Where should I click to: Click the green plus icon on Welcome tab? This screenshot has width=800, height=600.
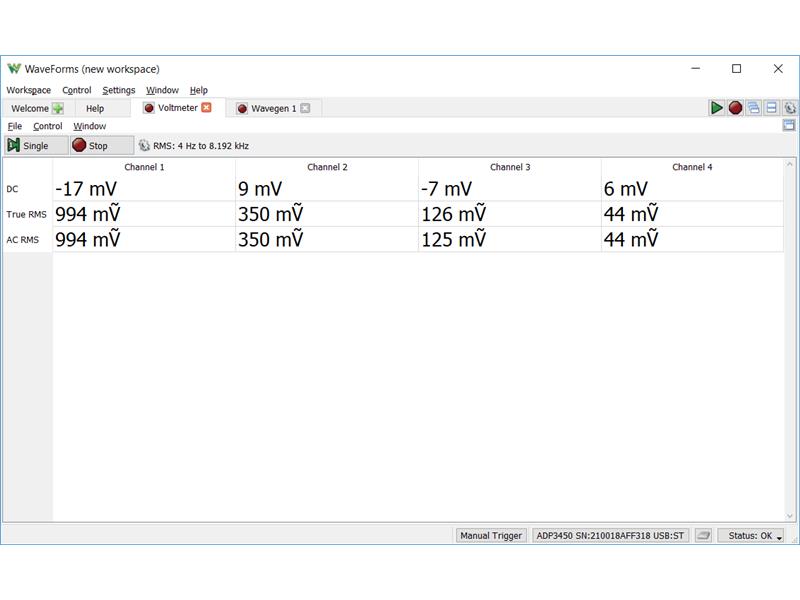click(58, 108)
